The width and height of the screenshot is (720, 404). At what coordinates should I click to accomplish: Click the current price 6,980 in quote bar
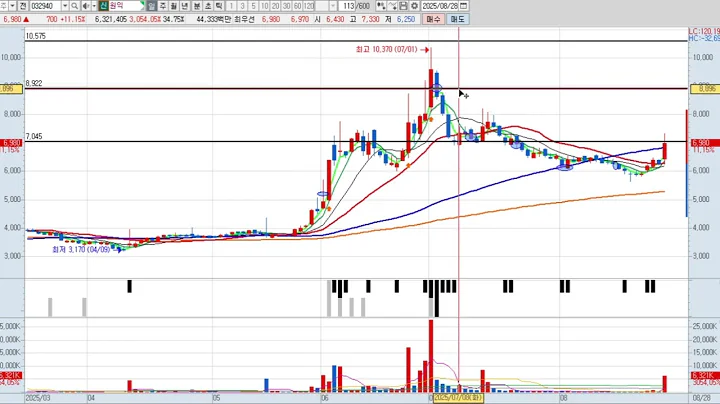coord(12,19)
